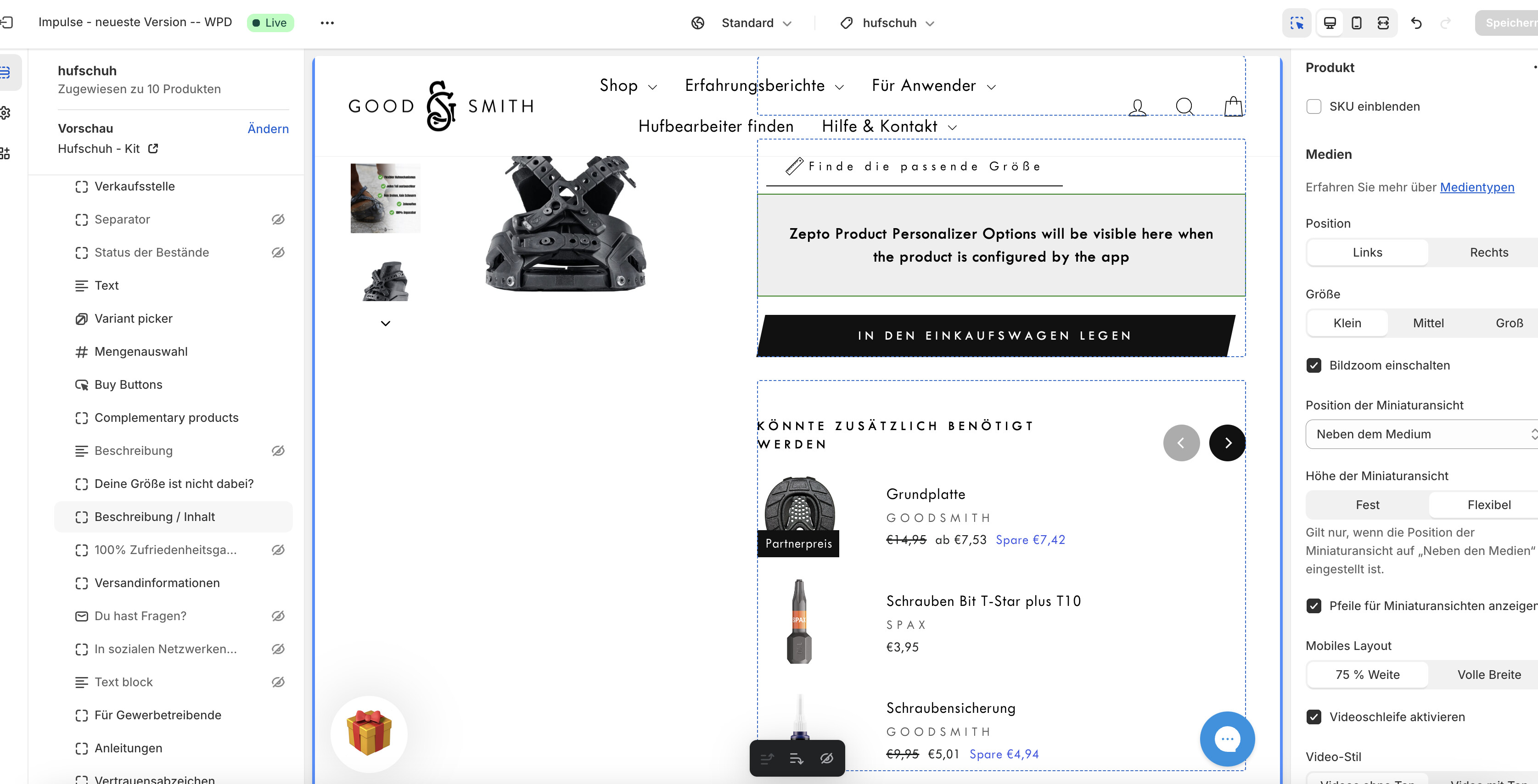Viewport: 1538px width, 784px height.
Task: Choose Mittel media size option
Action: 1428,323
